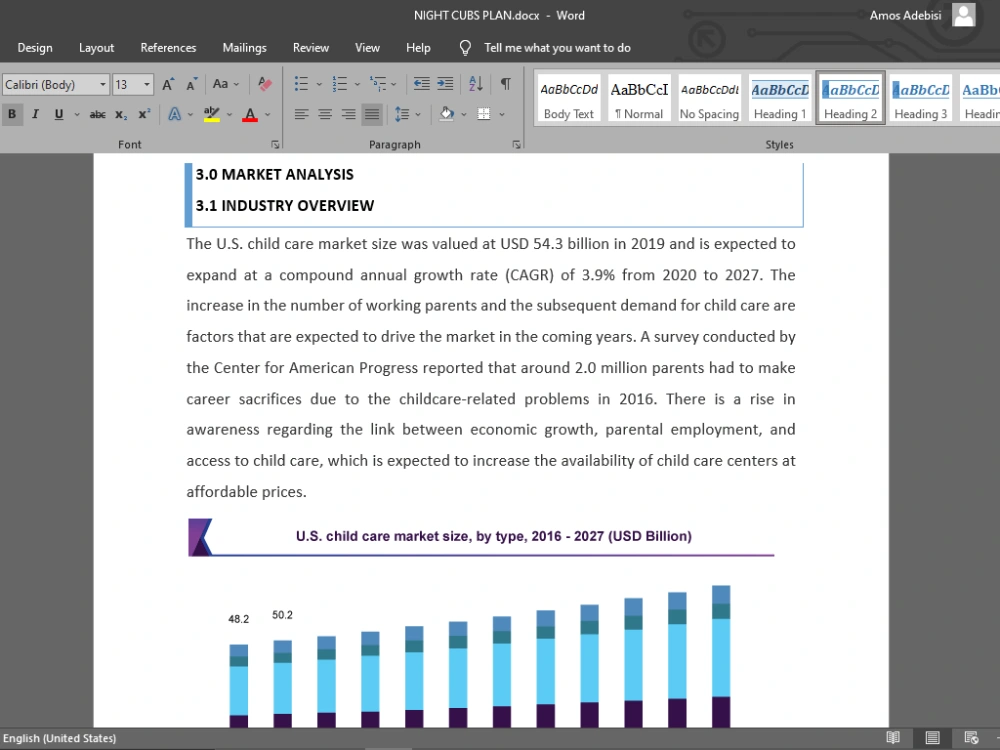Screen dimensions: 1000x750
Task: Switch to Read Mode view
Action: tap(893, 738)
